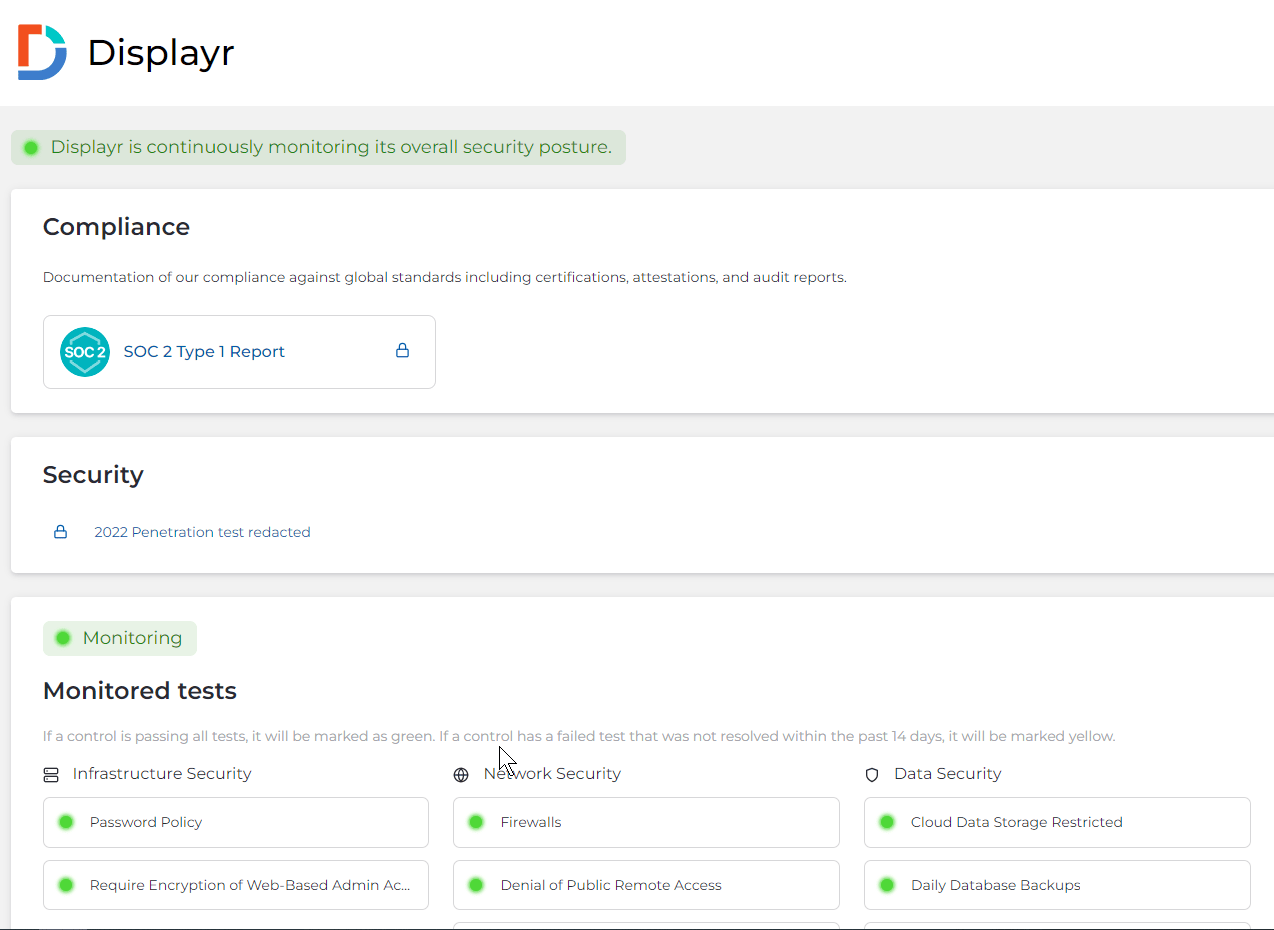The height and width of the screenshot is (930, 1274).
Task: Click lock icon on SOC 2 report card
Action: 402,351
